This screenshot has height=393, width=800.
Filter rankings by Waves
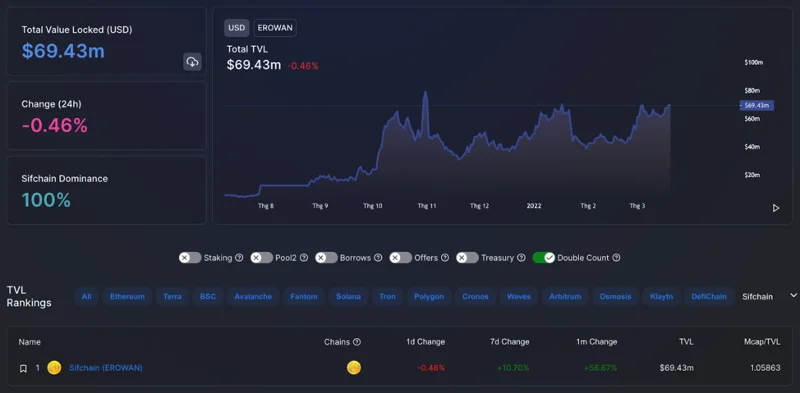pyautogui.click(x=519, y=297)
